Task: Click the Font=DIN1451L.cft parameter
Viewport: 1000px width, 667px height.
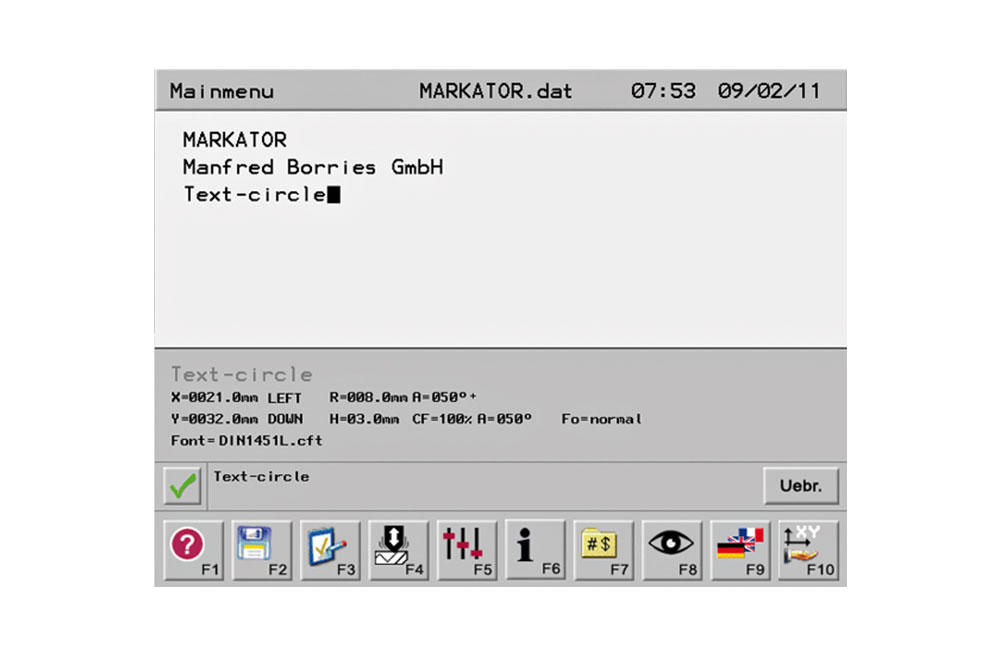Action: pos(247,441)
